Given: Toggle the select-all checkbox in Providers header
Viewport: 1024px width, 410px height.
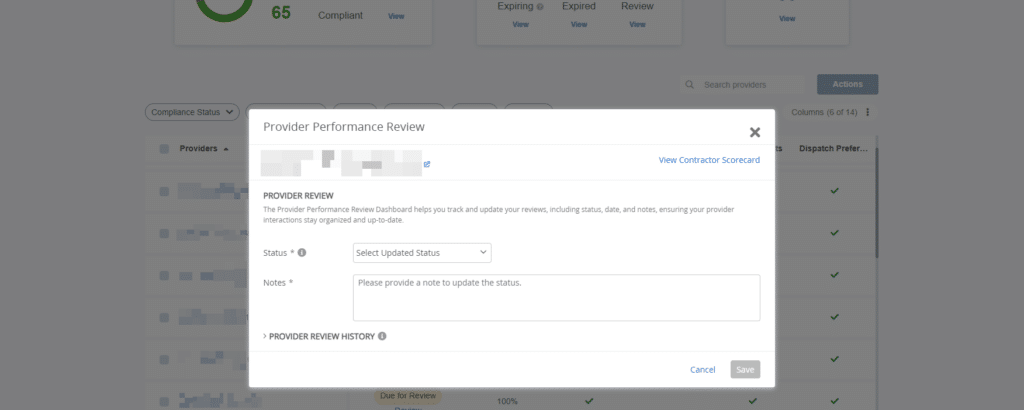Looking at the screenshot, I should pyautogui.click(x=164, y=149).
